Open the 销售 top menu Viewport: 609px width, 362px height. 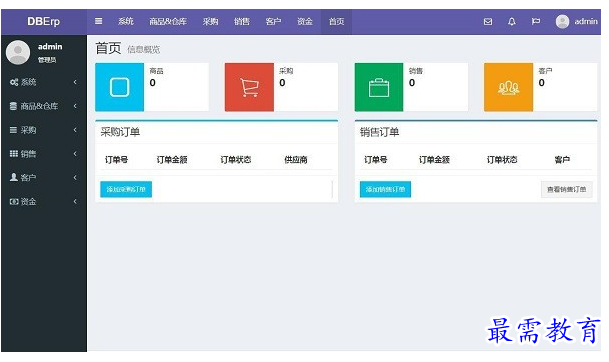pyautogui.click(x=242, y=21)
